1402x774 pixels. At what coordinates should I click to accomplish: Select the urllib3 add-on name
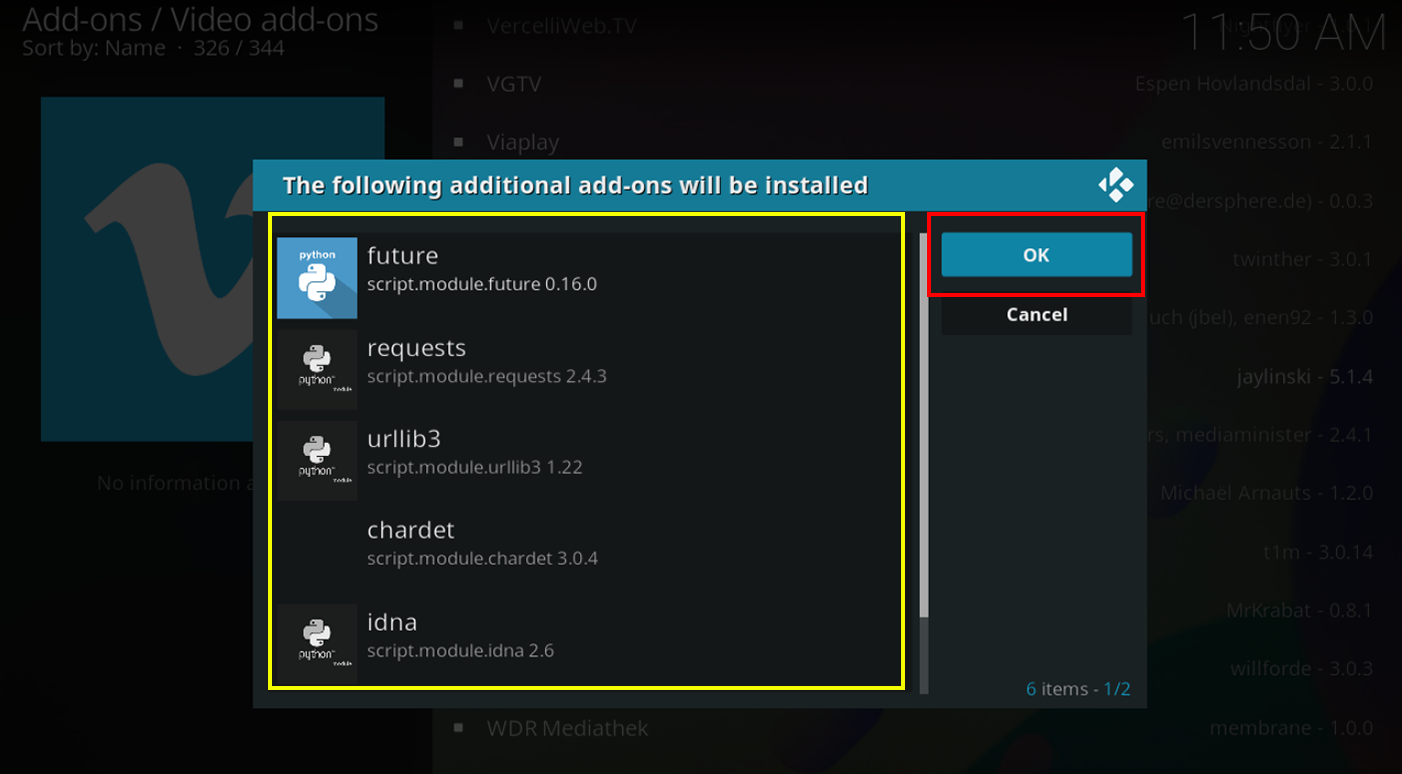[404, 439]
